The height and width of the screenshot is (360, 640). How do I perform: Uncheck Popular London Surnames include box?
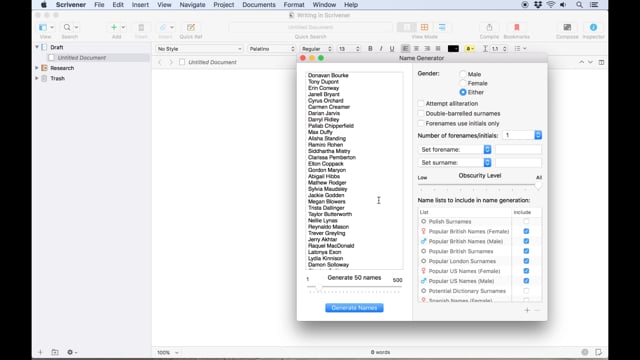(x=526, y=261)
